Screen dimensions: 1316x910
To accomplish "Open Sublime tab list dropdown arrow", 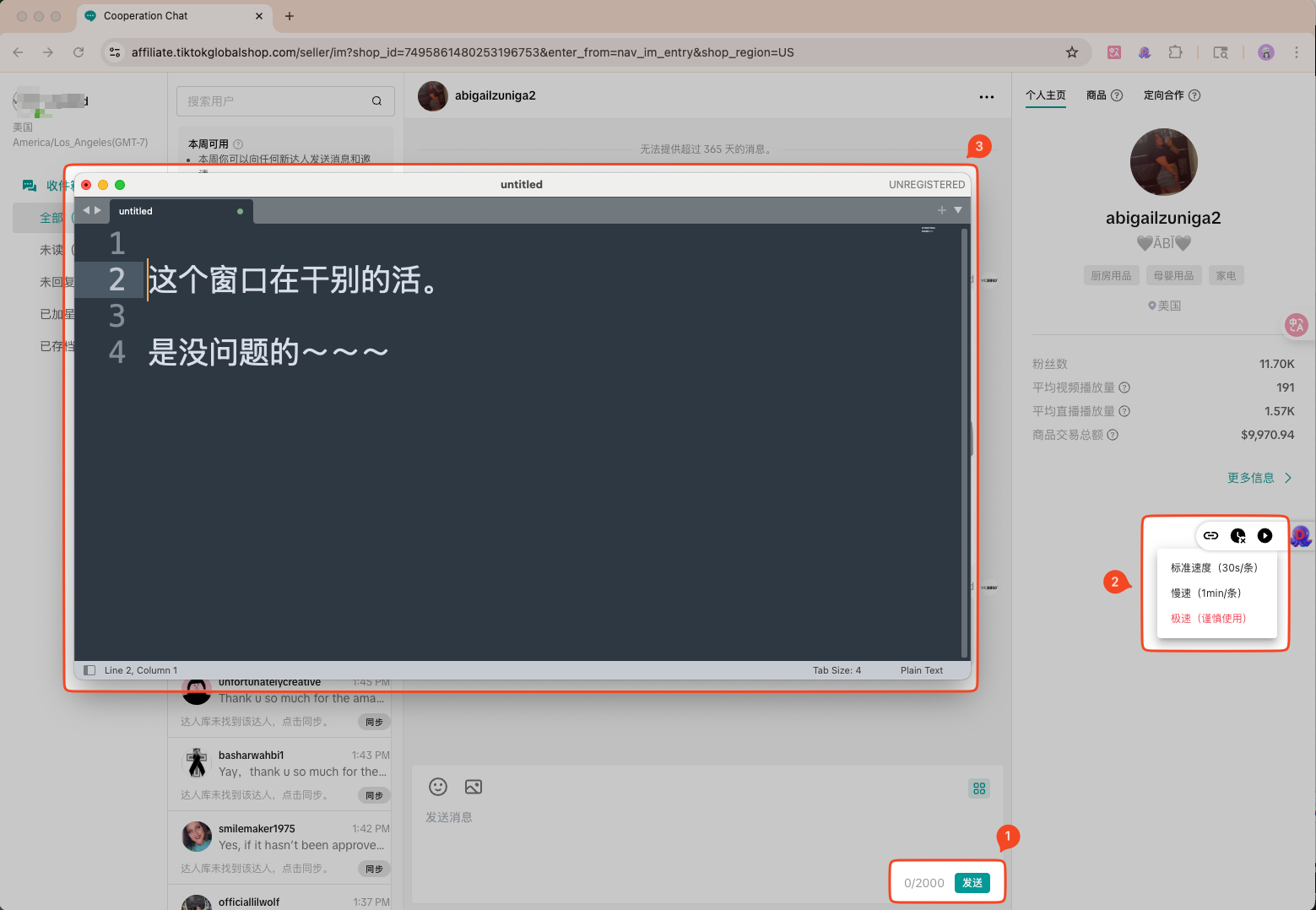I will [x=958, y=210].
